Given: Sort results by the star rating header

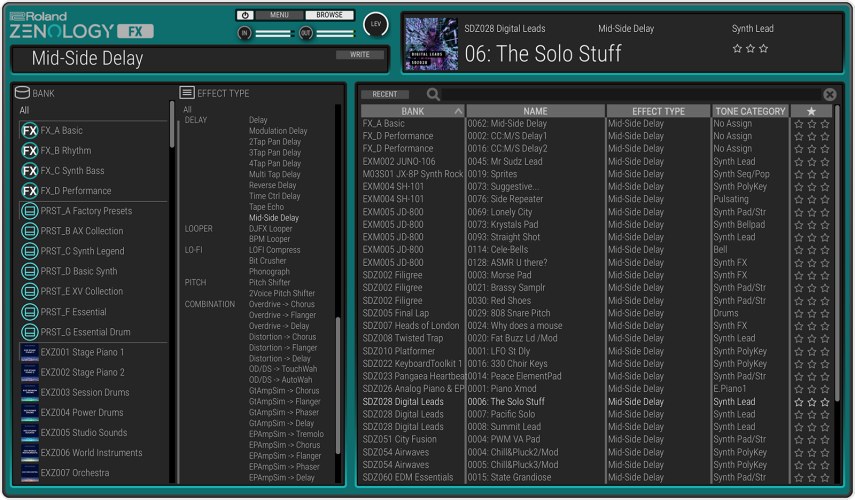Looking at the screenshot, I should [x=811, y=111].
